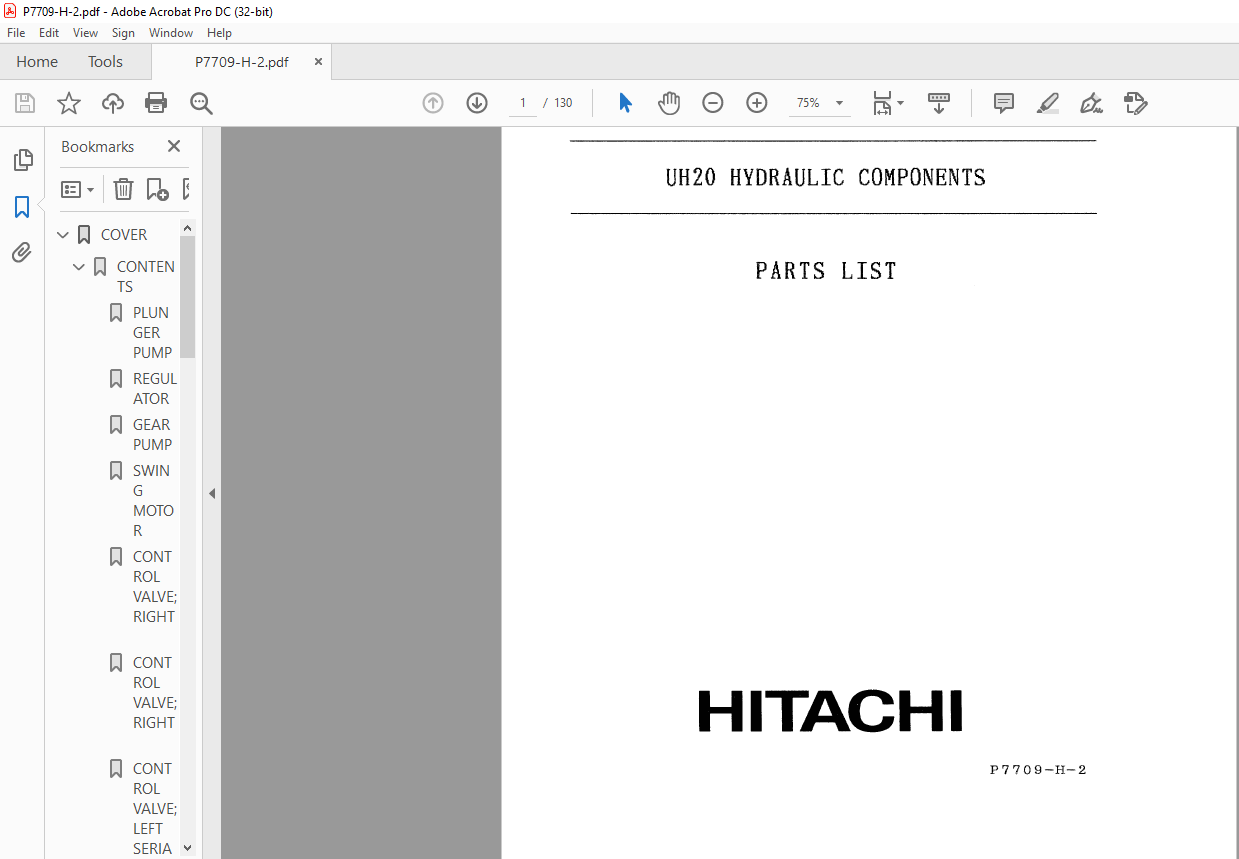Open the Sign document tool
This screenshot has height=859, width=1239.
(x=1091, y=103)
